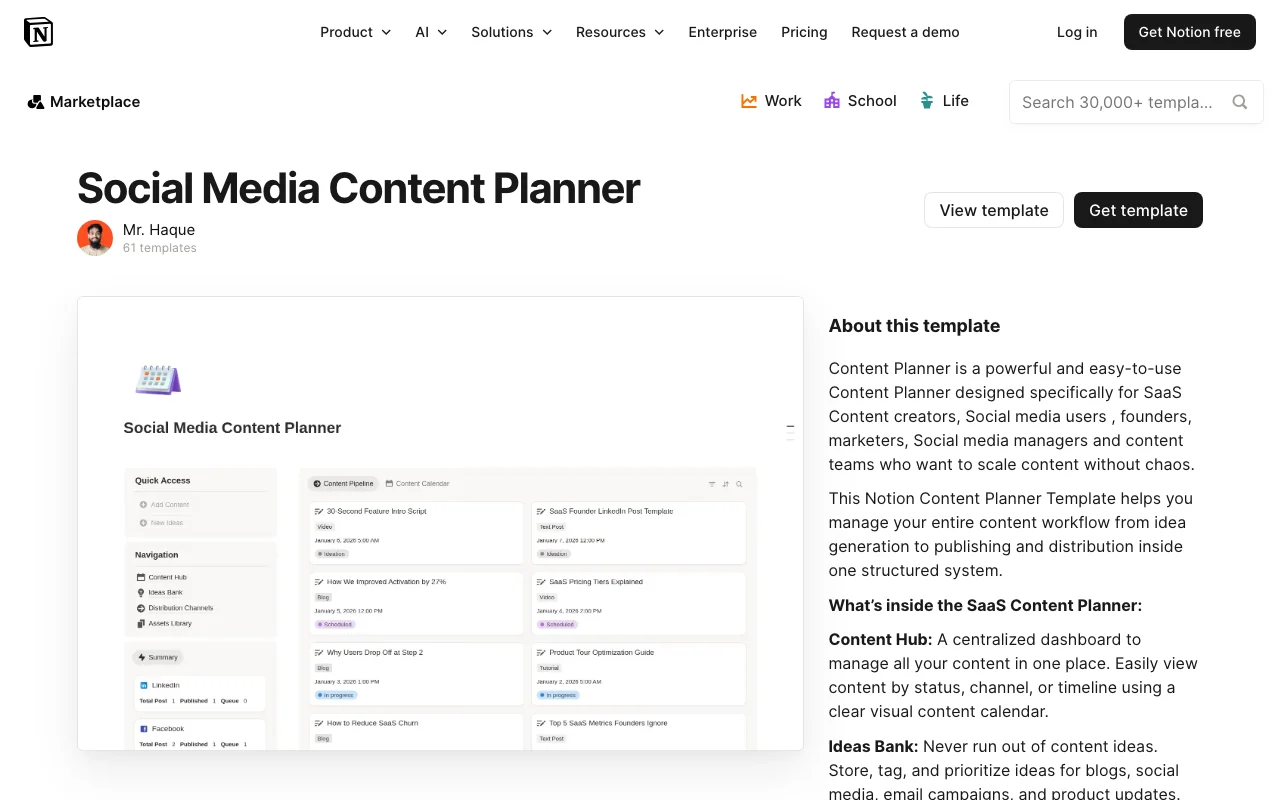
Task: Click the Product Tour Optimization Guide card
Action: point(638,674)
